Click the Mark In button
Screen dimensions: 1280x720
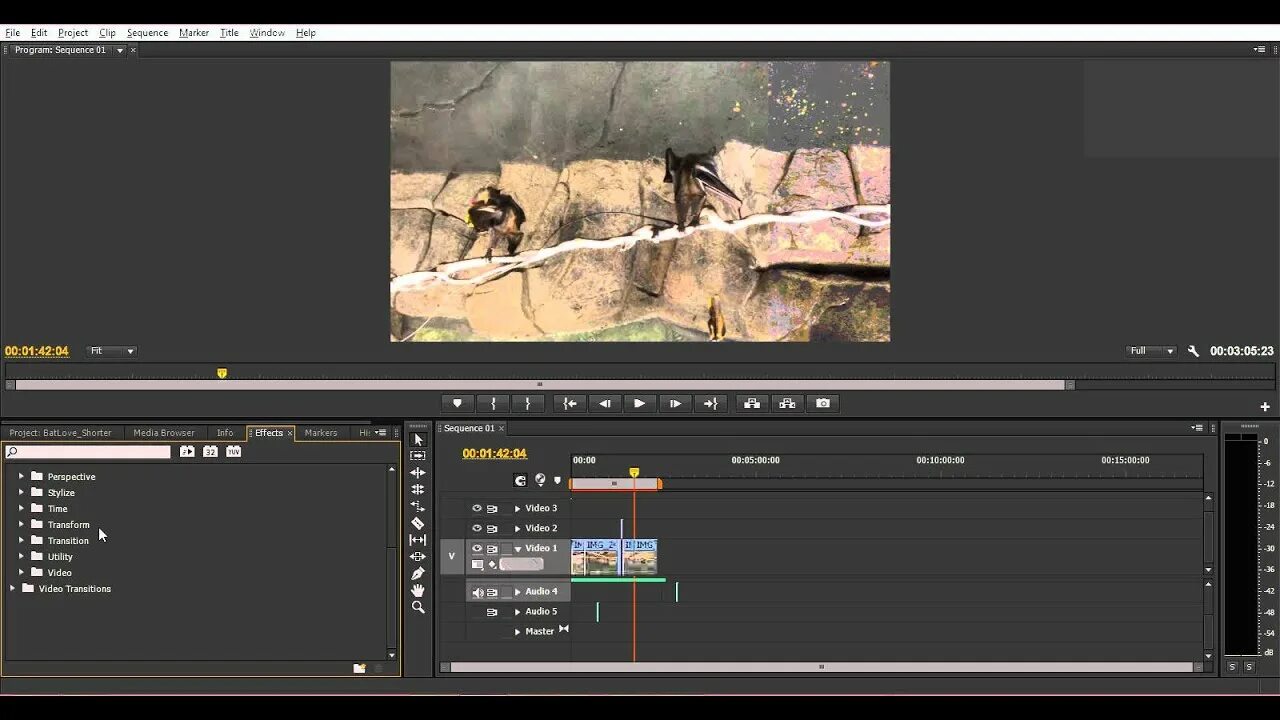pos(492,403)
